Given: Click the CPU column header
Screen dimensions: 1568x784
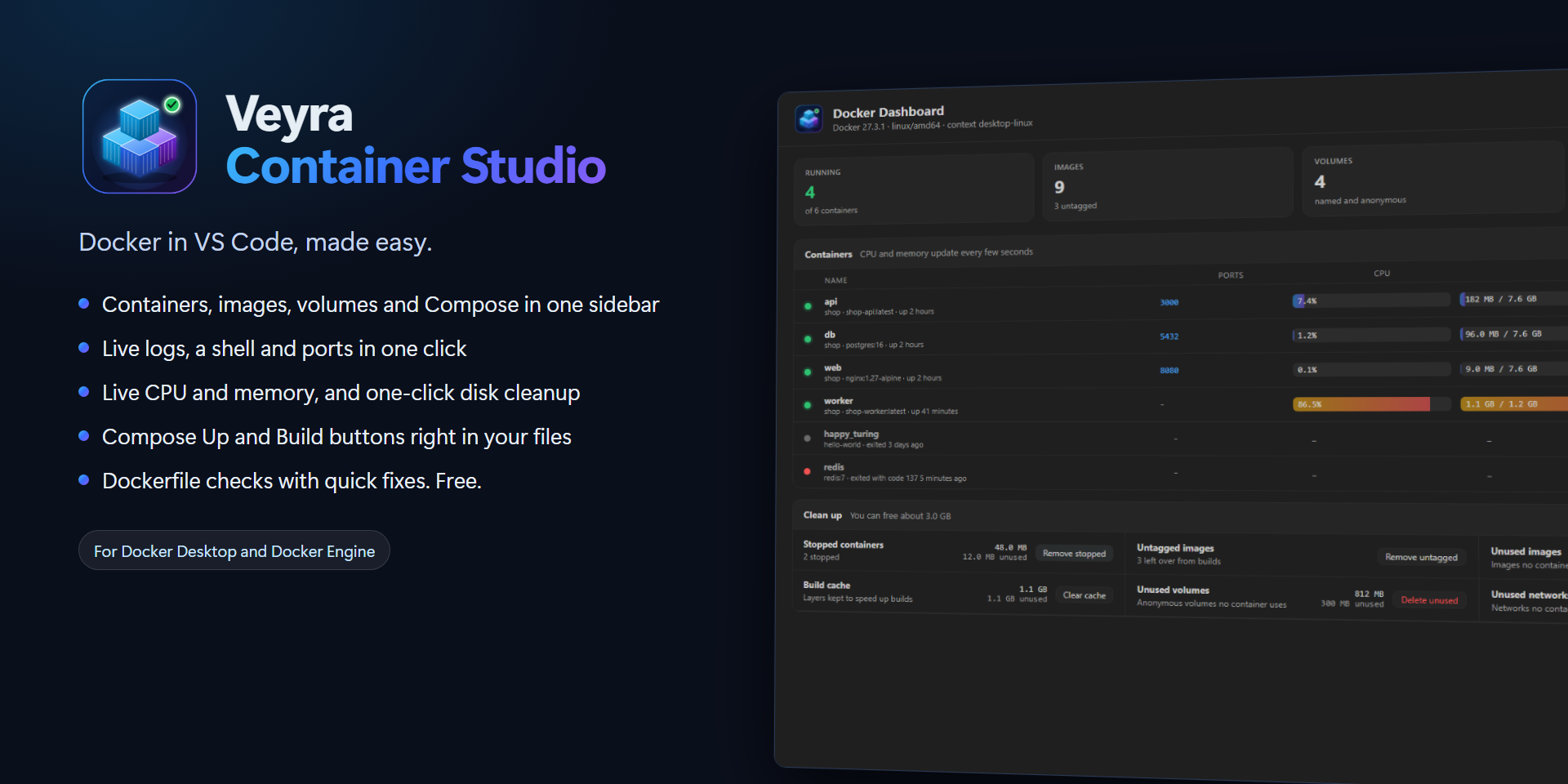Looking at the screenshot, I should (x=1382, y=273).
